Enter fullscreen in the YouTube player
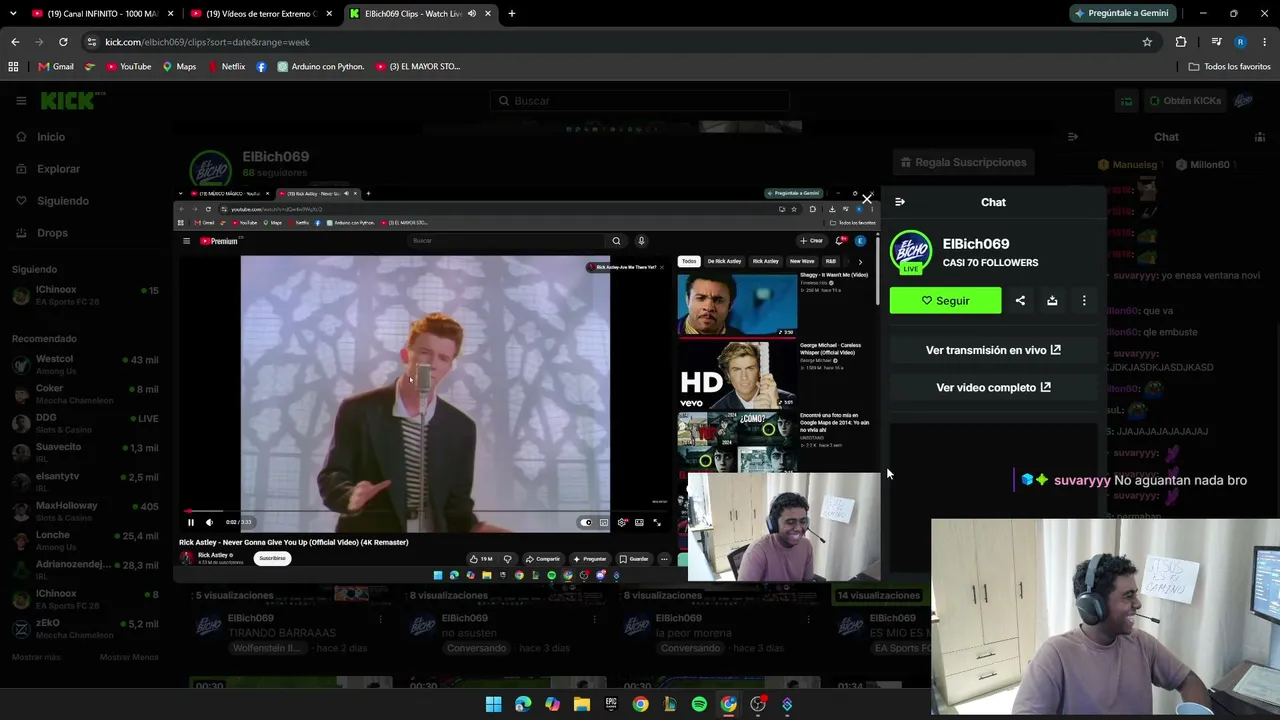Screen dimensions: 1280x720 pos(657,522)
